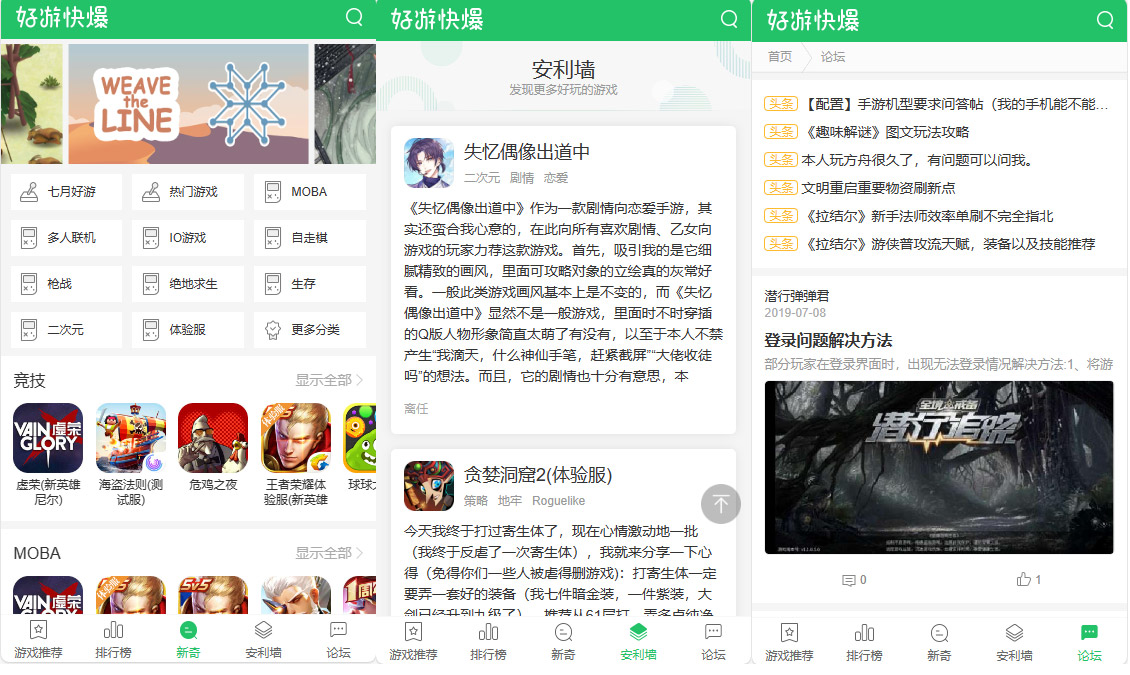Tap 论坛 tab in middle screen
The image size is (1130, 675).
point(713,642)
